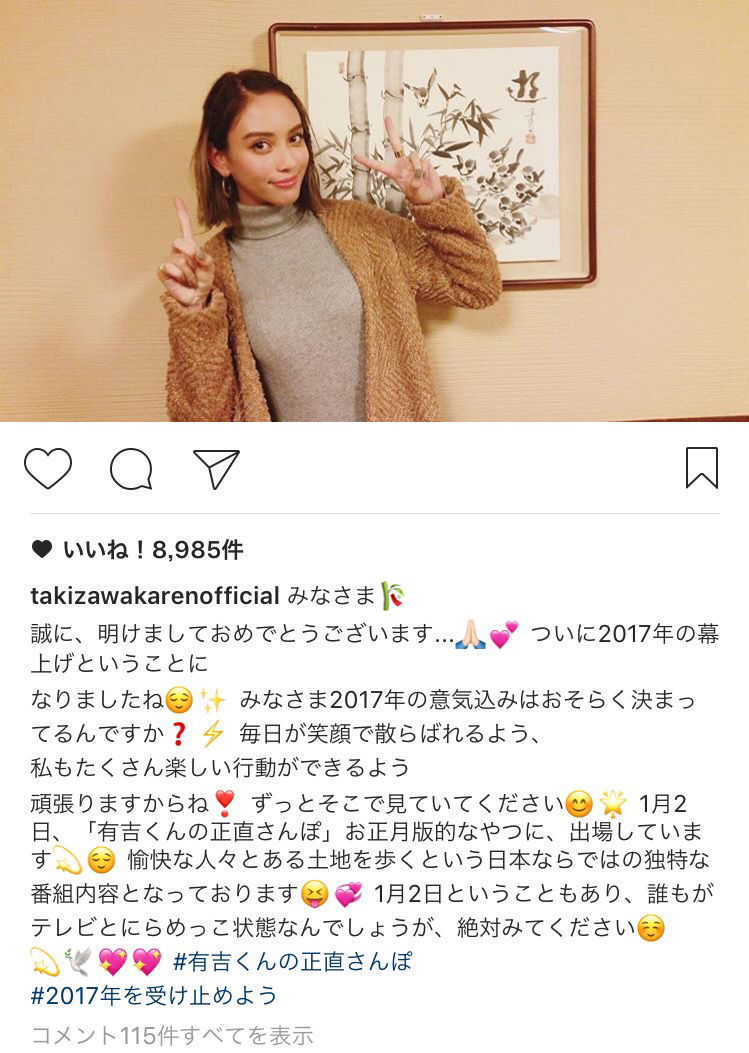Screen dimensions: 749x1053
Task: View the list of 8,985件 likes
Action: [x=153, y=549]
